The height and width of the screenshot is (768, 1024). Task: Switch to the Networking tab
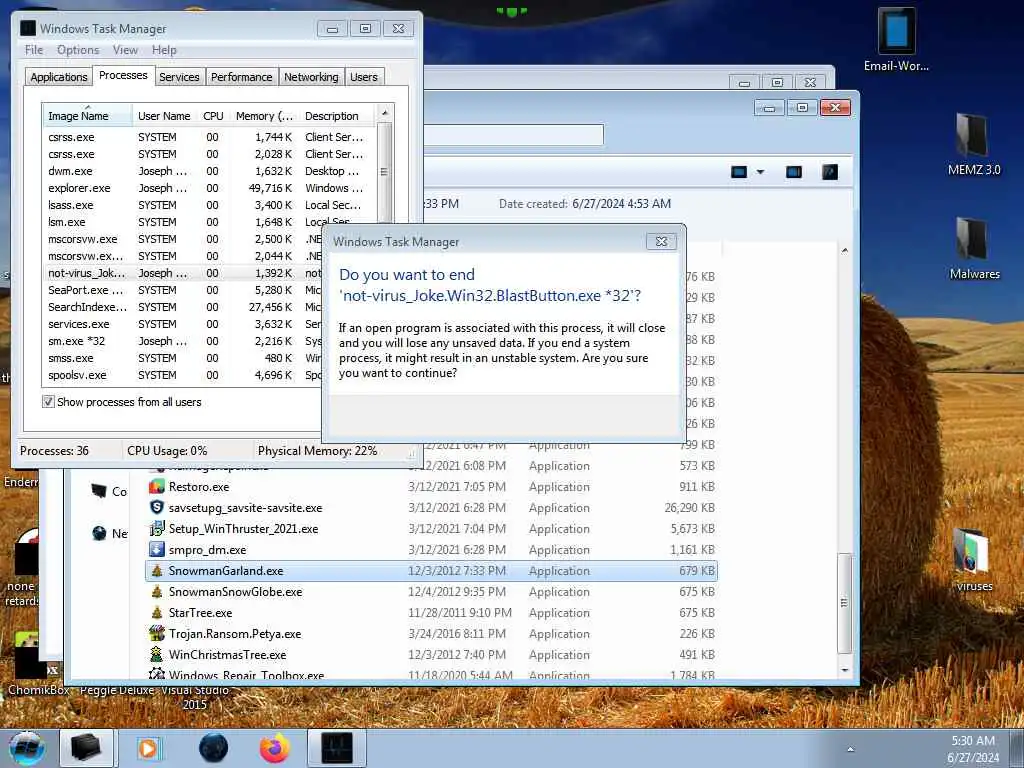pos(311,76)
